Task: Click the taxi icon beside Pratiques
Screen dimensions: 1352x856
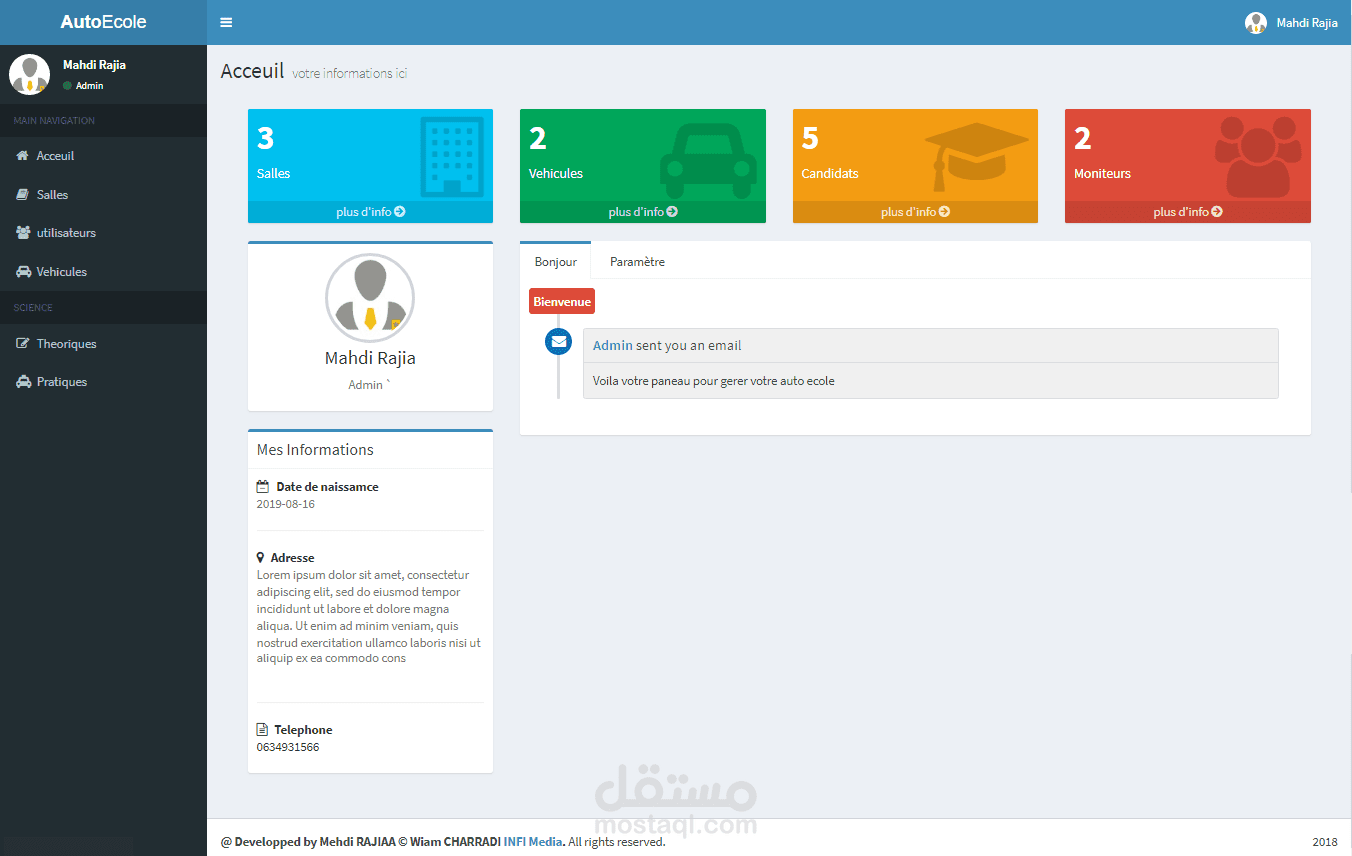Action: pos(23,382)
